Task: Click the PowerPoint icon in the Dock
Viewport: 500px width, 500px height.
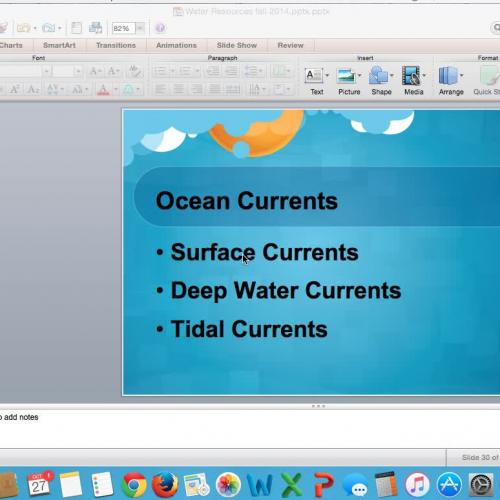Action: [x=323, y=485]
